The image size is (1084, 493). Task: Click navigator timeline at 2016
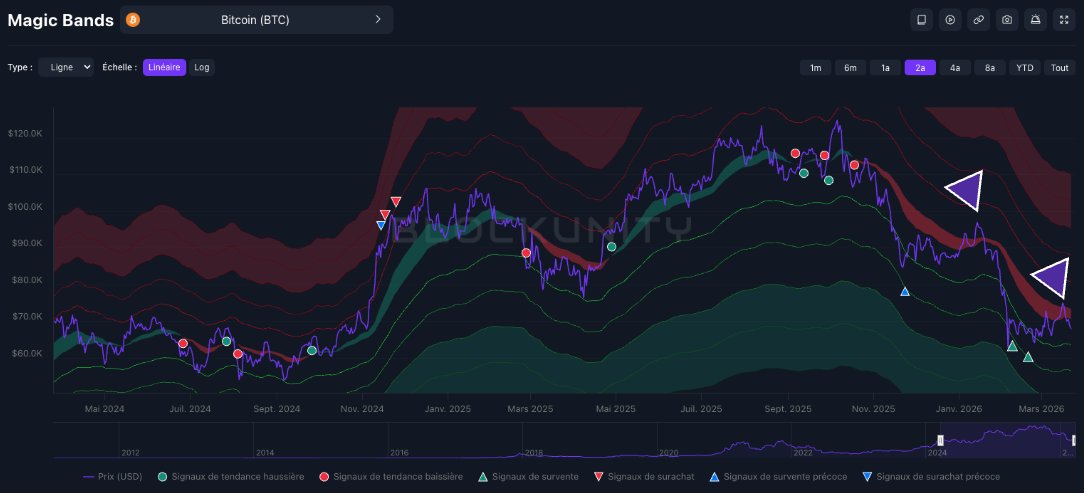coord(399,453)
